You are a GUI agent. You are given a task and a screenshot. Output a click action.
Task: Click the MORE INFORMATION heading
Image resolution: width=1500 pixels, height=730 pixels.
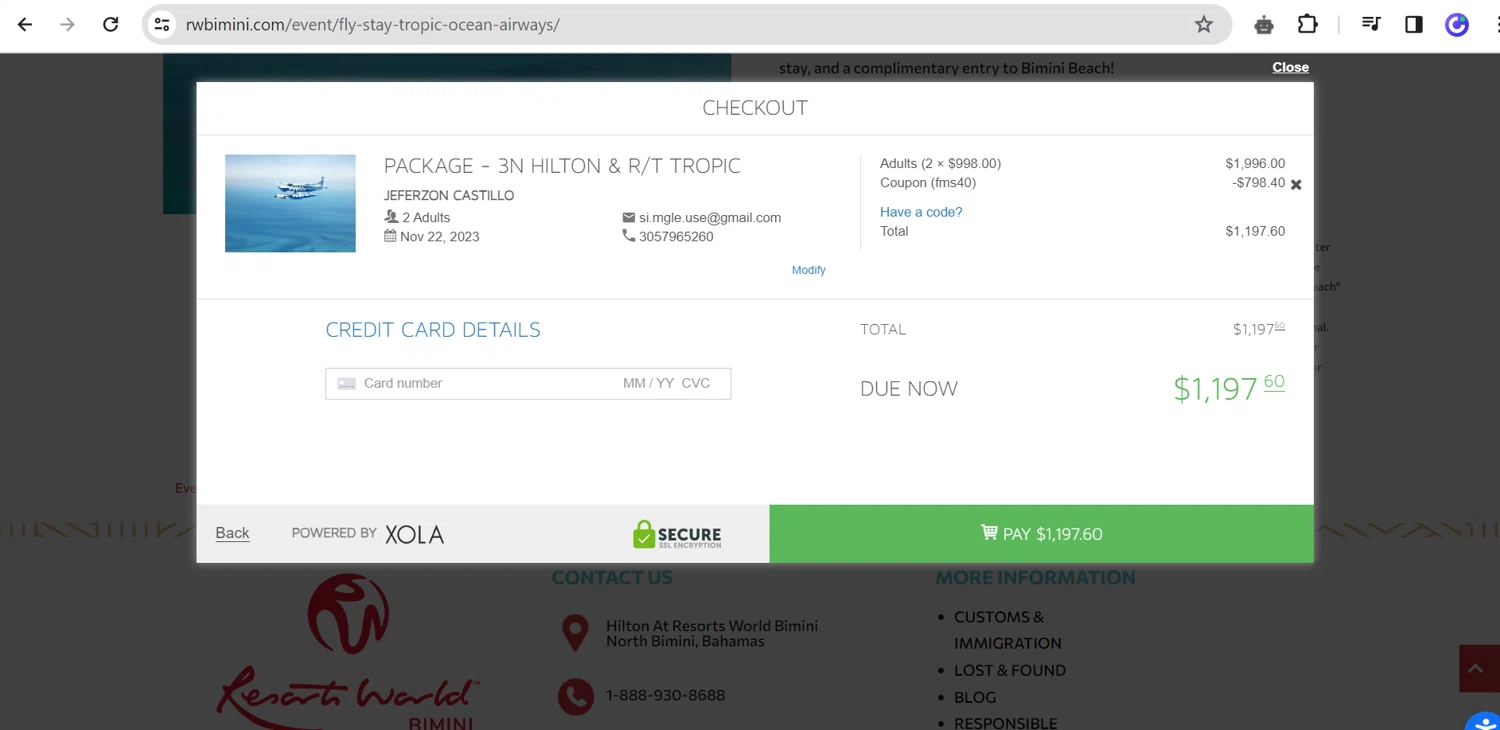coord(1035,578)
